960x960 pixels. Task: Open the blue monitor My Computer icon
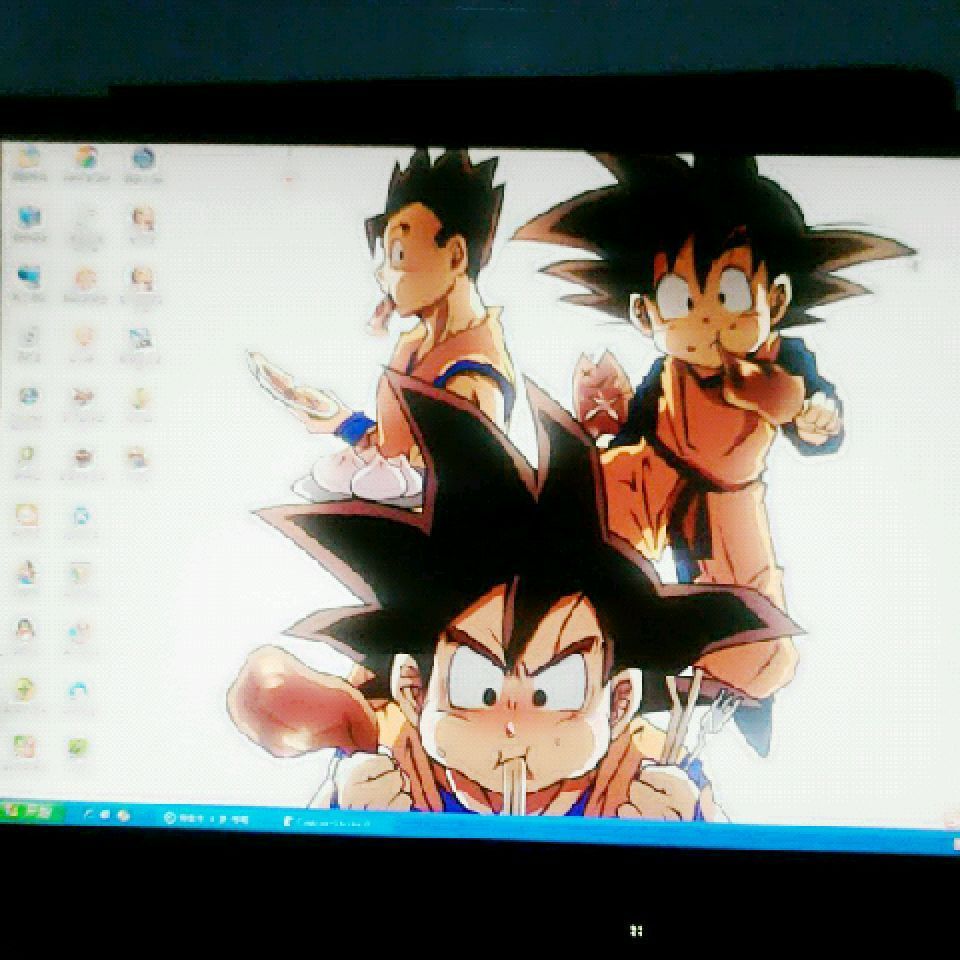(29, 217)
